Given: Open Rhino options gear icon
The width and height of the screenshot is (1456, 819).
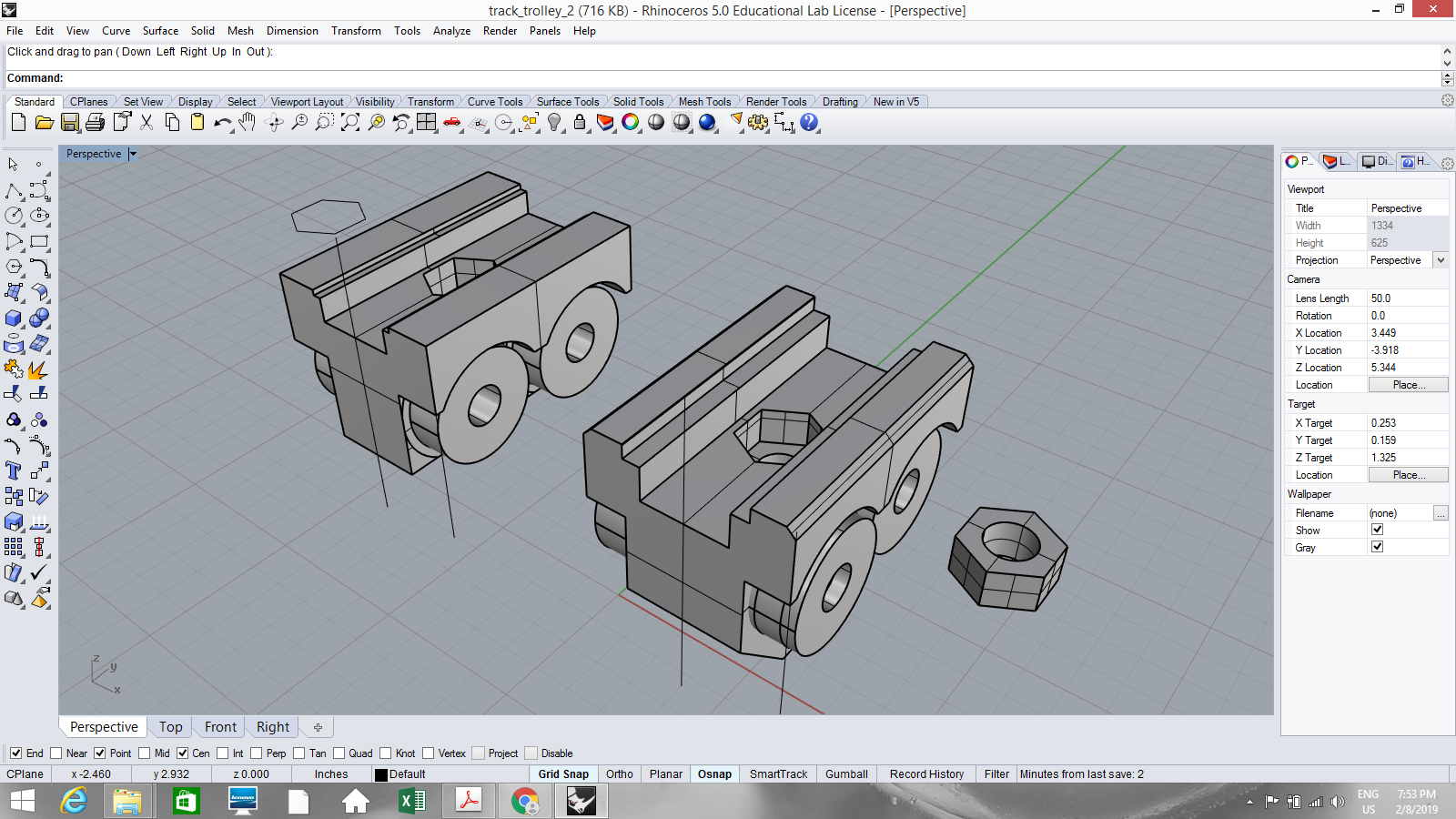Looking at the screenshot, I should [x=758, y=122].
